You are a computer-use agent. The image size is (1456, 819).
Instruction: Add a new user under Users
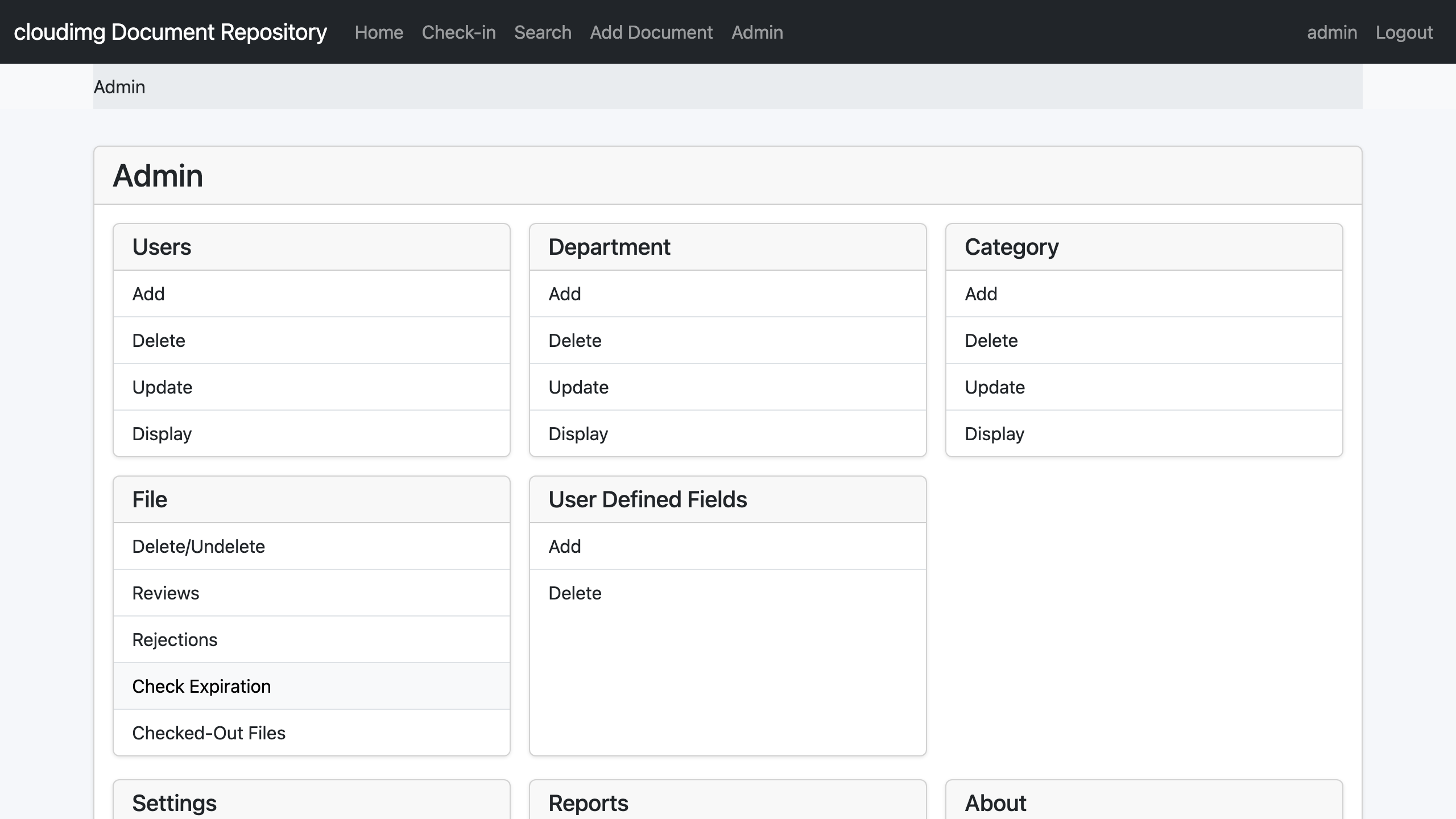312,294
